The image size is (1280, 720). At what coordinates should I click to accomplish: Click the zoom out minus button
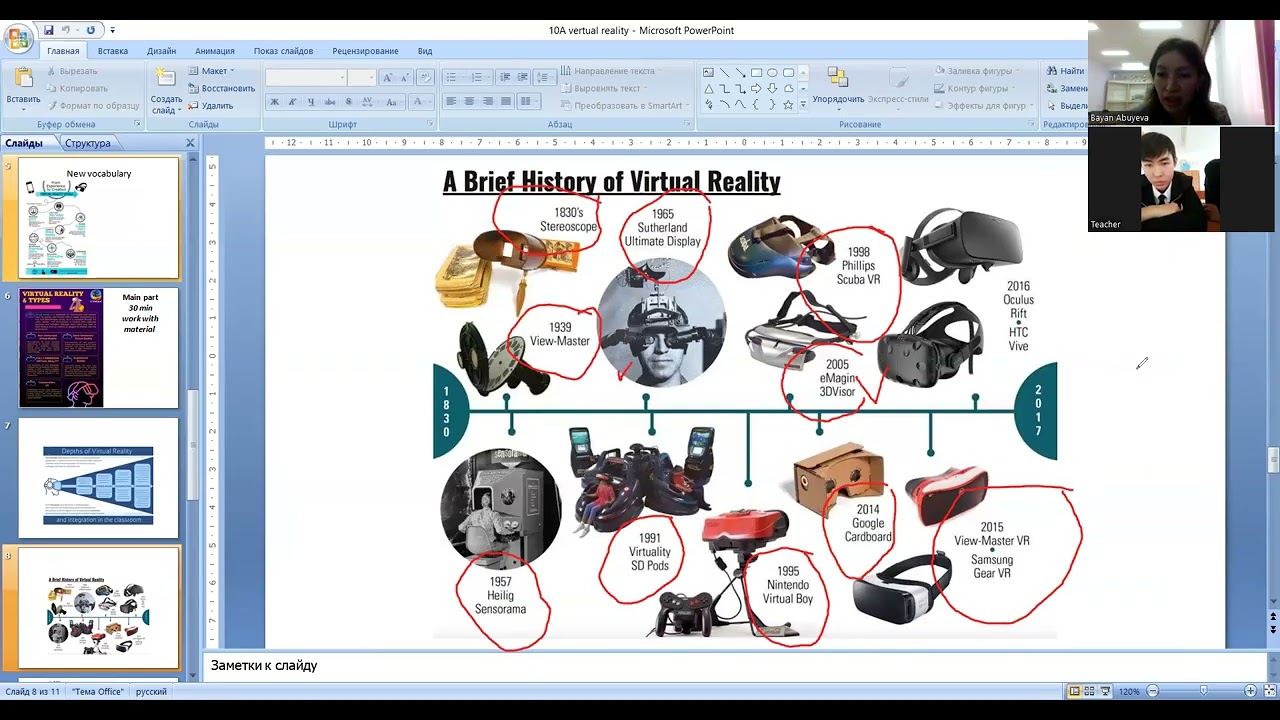point(1152,691)
